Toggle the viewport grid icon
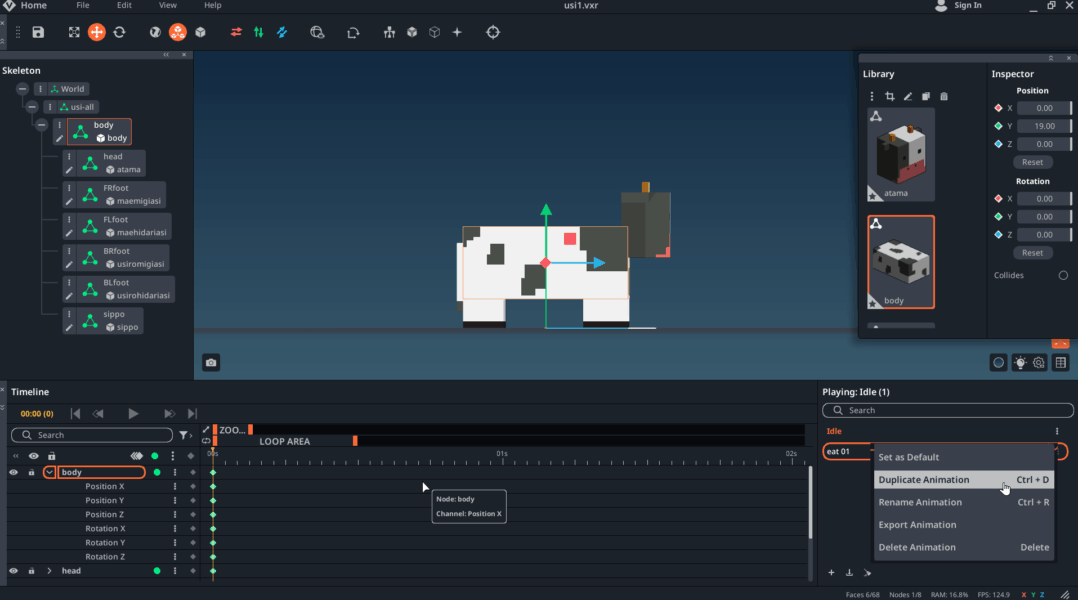 coord(1061,363)
